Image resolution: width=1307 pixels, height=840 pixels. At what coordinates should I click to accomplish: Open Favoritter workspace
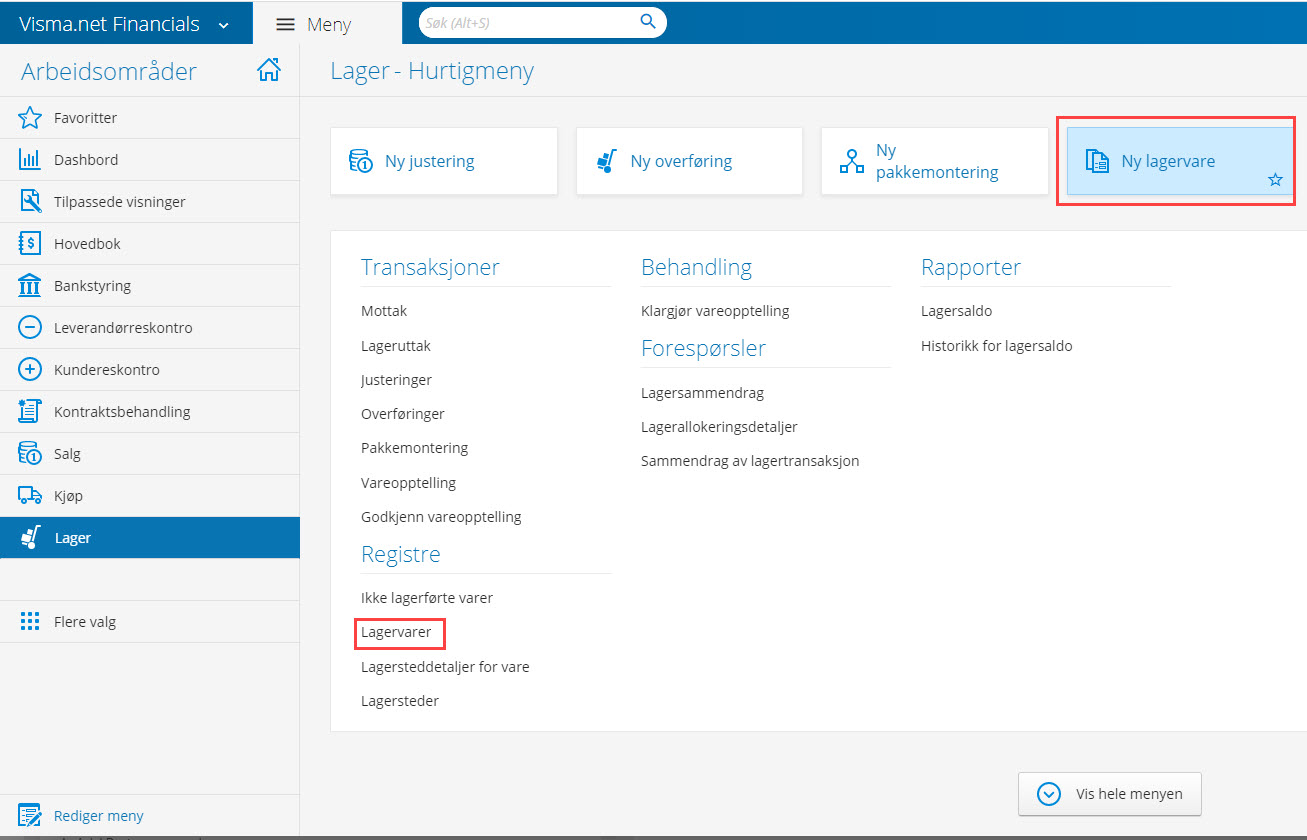[x=150, y=118]
